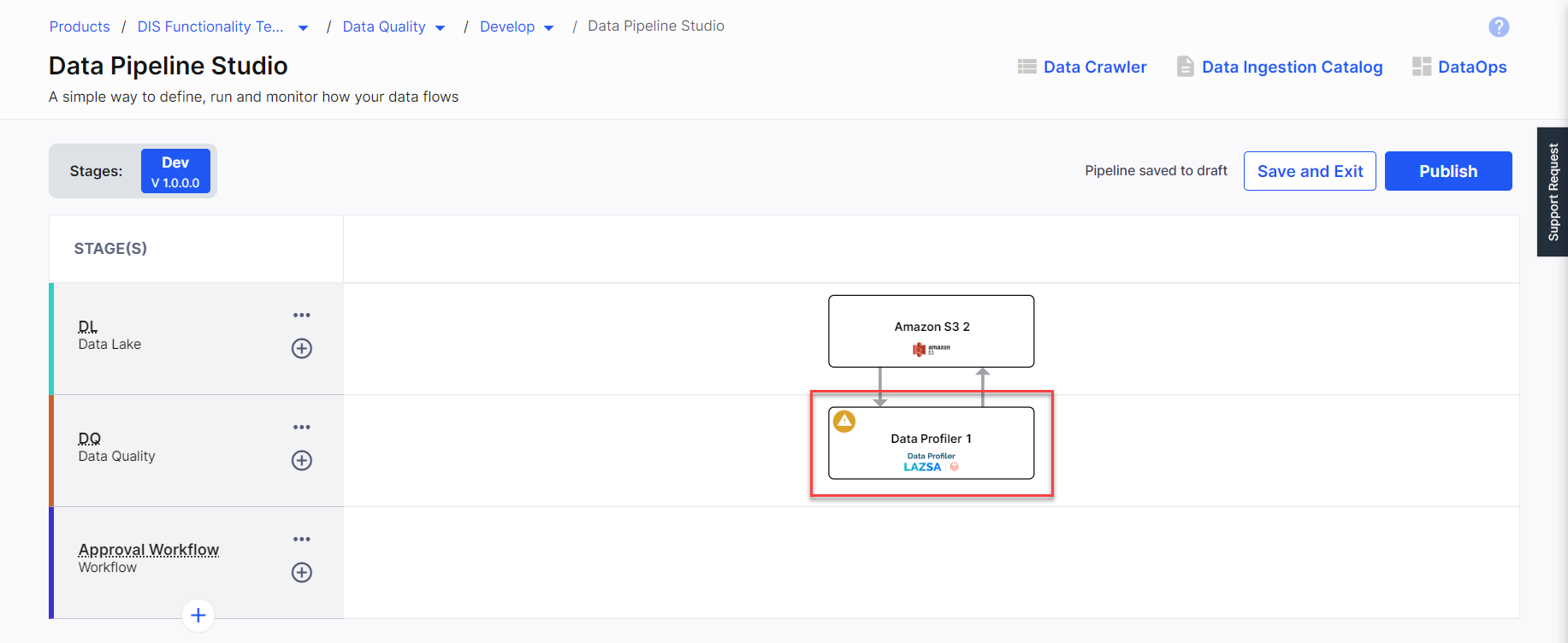Open the Support Request side tab

point(1553,192)
